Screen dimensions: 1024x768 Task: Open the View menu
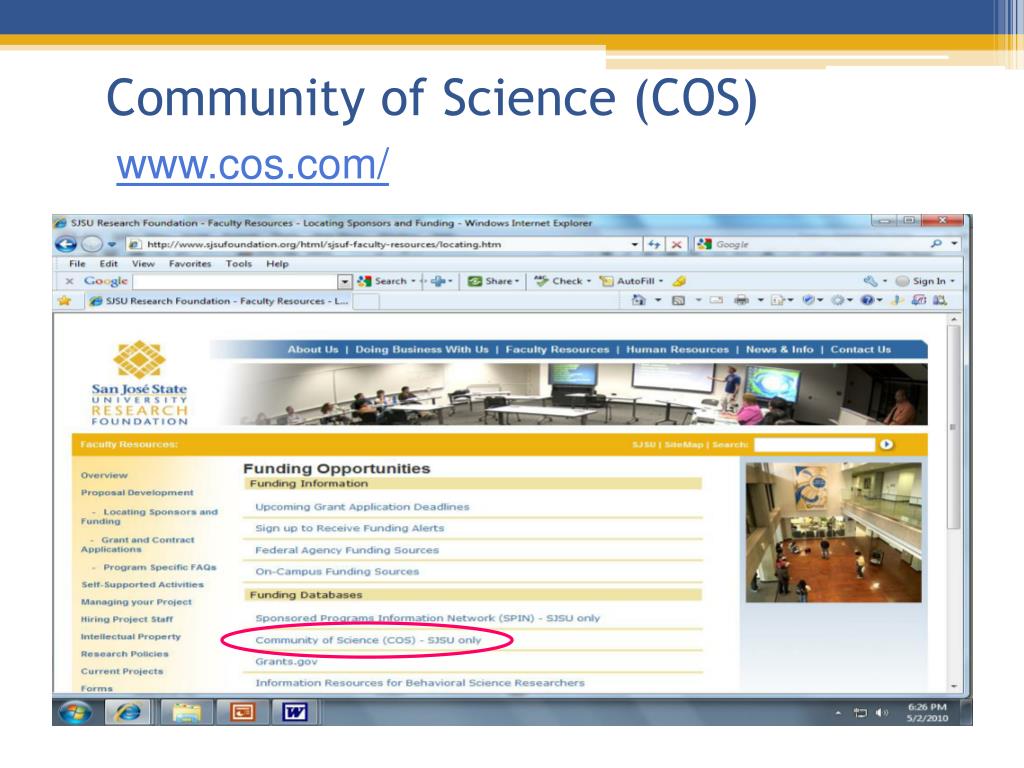click(x=143, y=264)
